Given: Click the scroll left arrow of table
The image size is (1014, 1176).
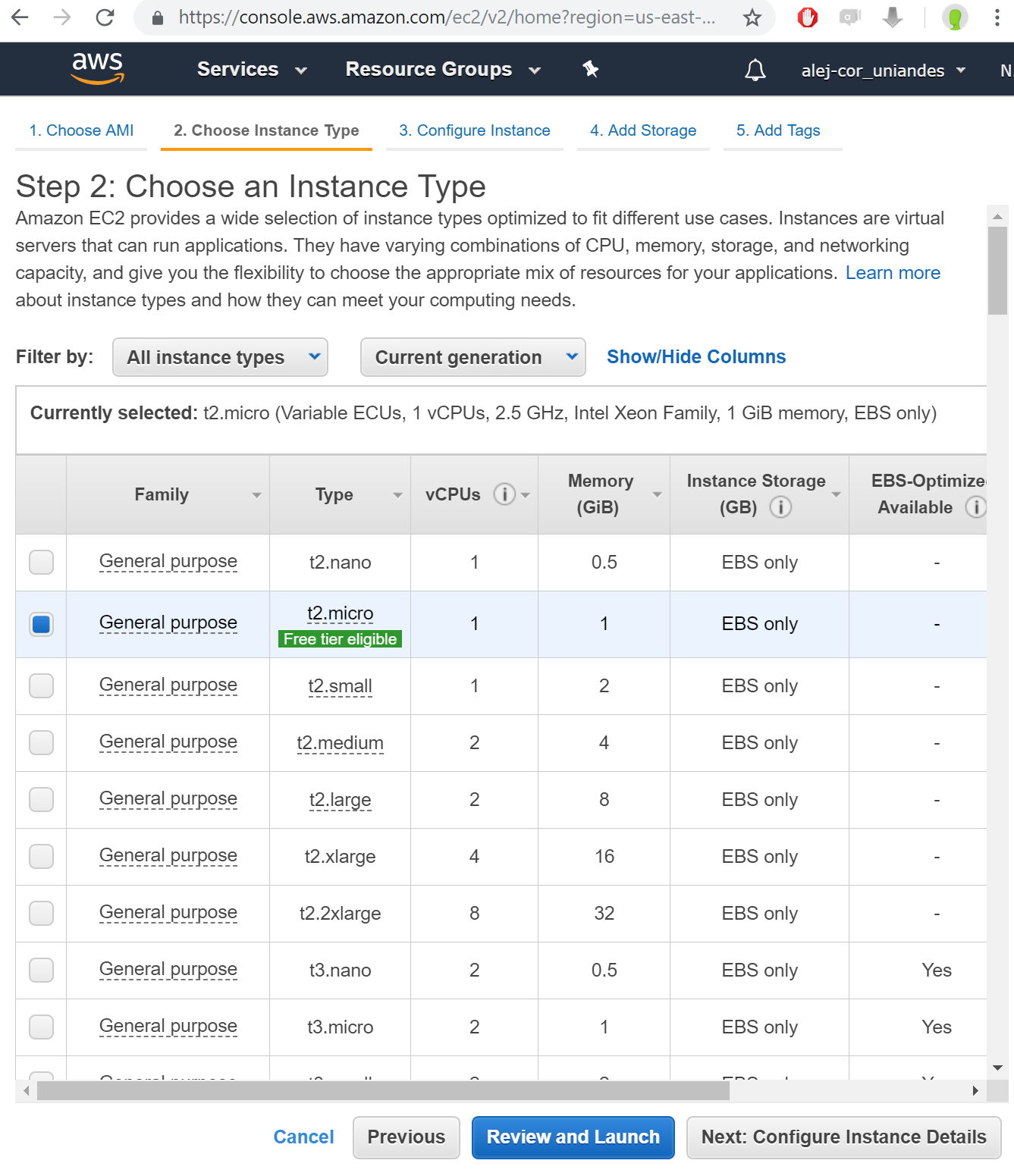Looking at the screenshot, I should tap(27, 1090).
